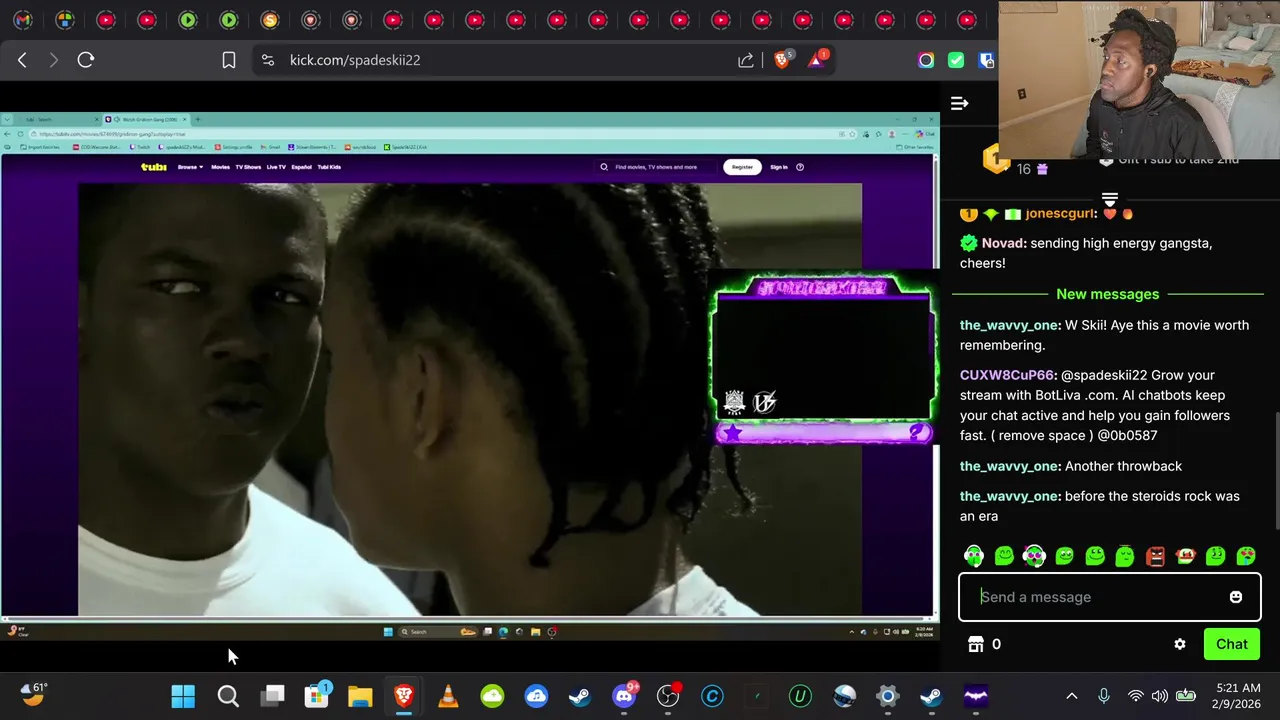Open Microsoft Store from taskbar
The width and height of the screenshot is (1280, 720).
coord(316,696)
